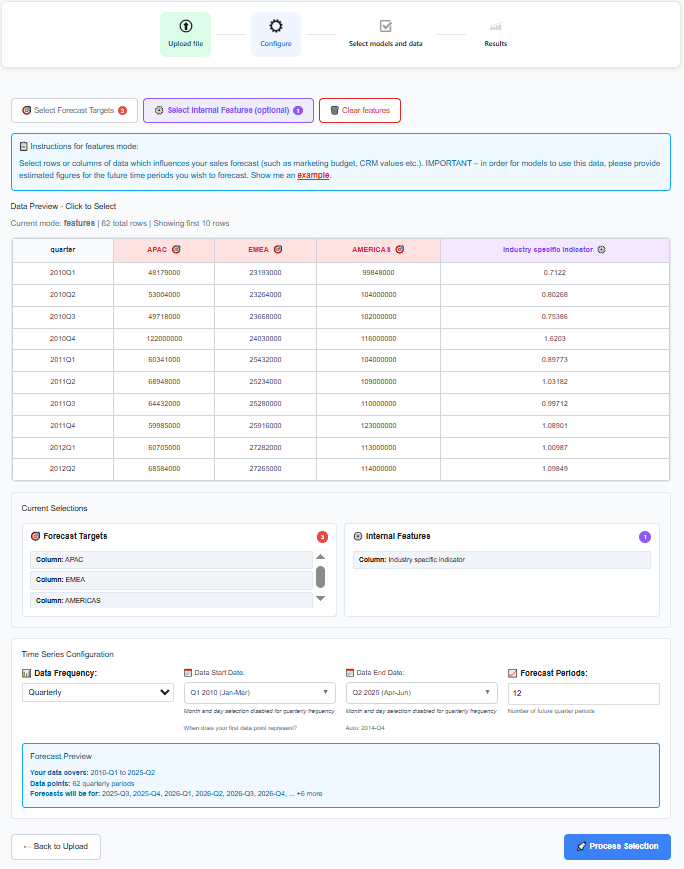684x869 pixels.
Task: Switch to Select Internal Features (optional) mode
Action: click(228, 110)
